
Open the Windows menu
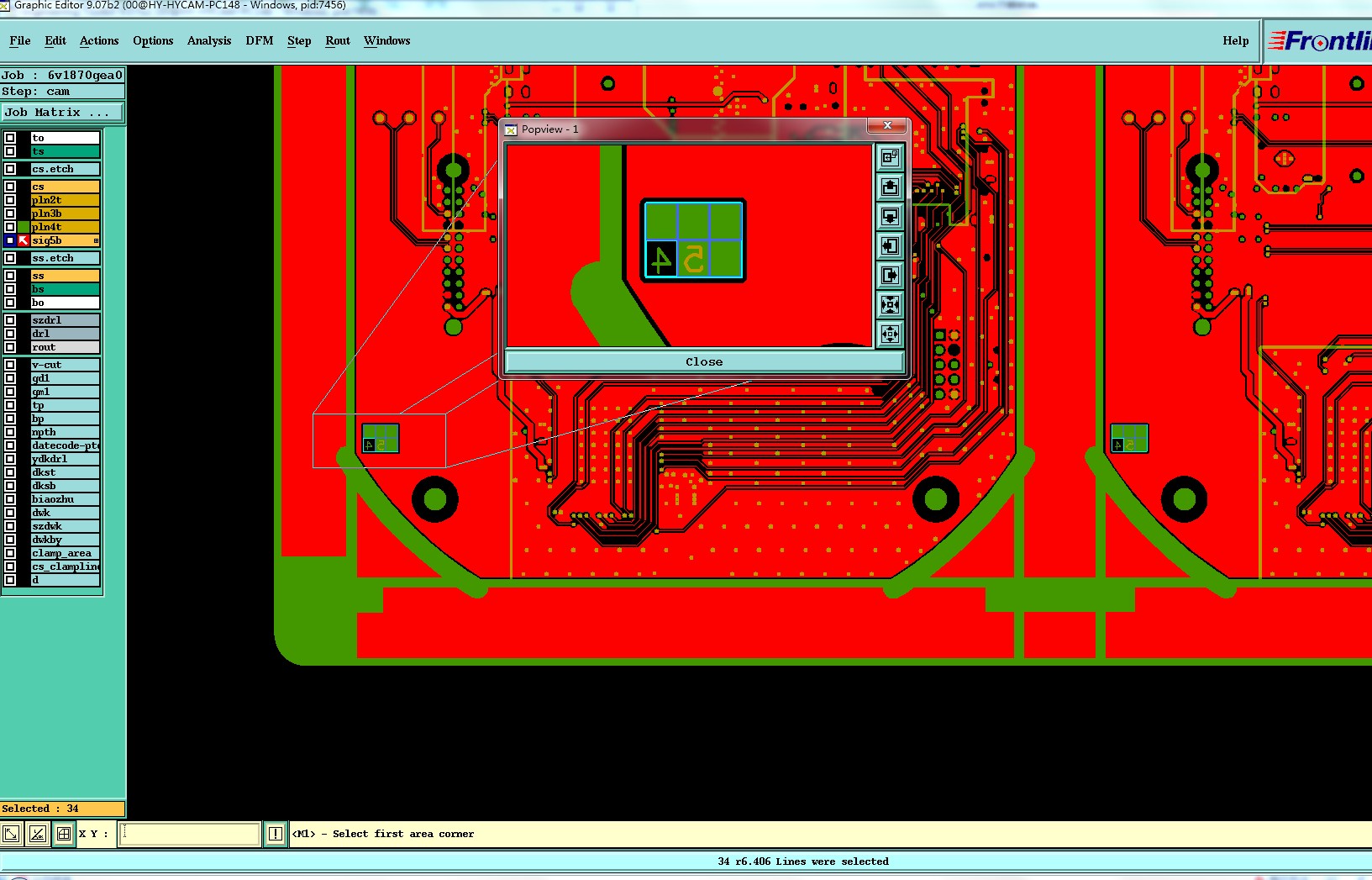(387, 40)
